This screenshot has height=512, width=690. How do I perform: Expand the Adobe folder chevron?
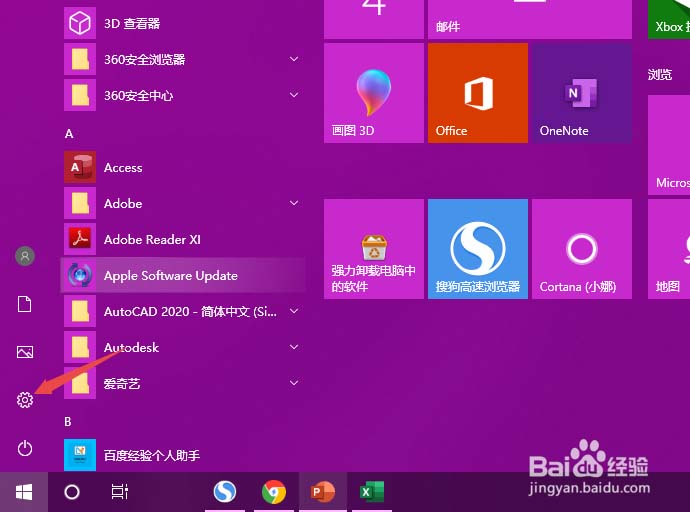pos(294,203)
